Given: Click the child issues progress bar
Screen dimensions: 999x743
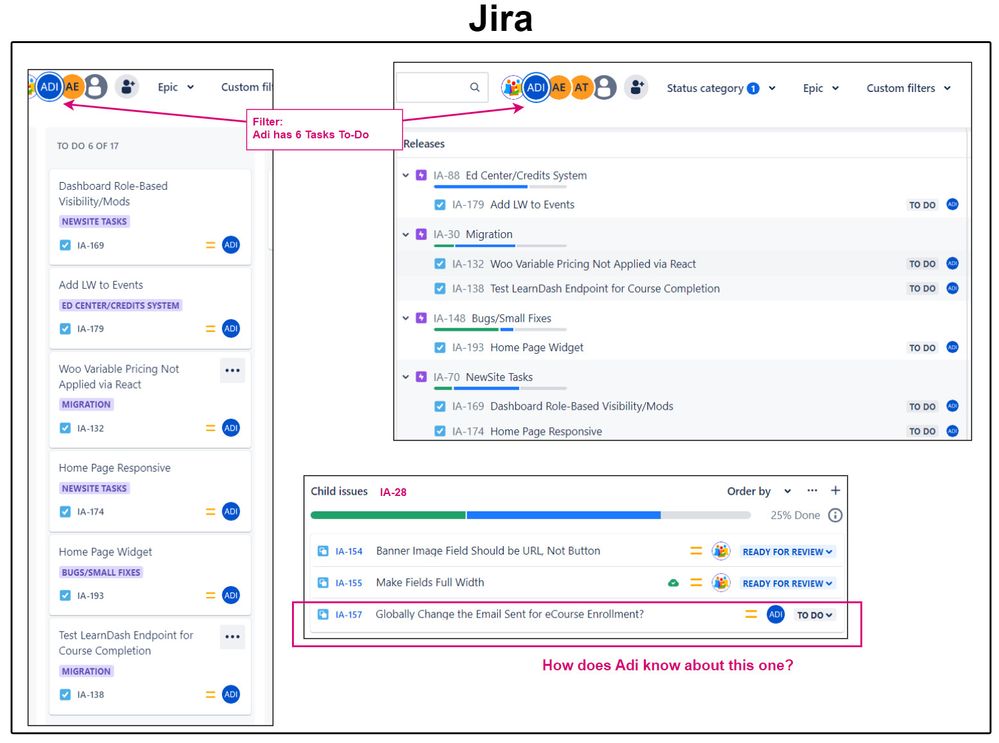Looking at the screenshot, I should 531,515.
